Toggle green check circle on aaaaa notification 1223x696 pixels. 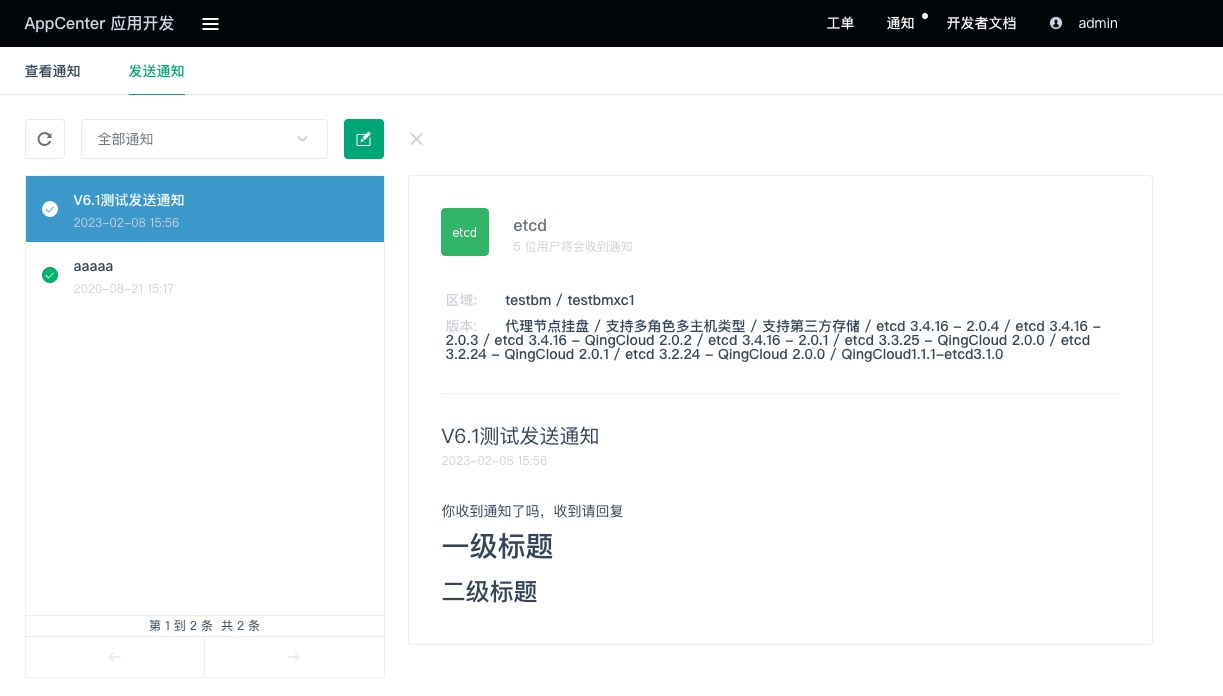50,275
